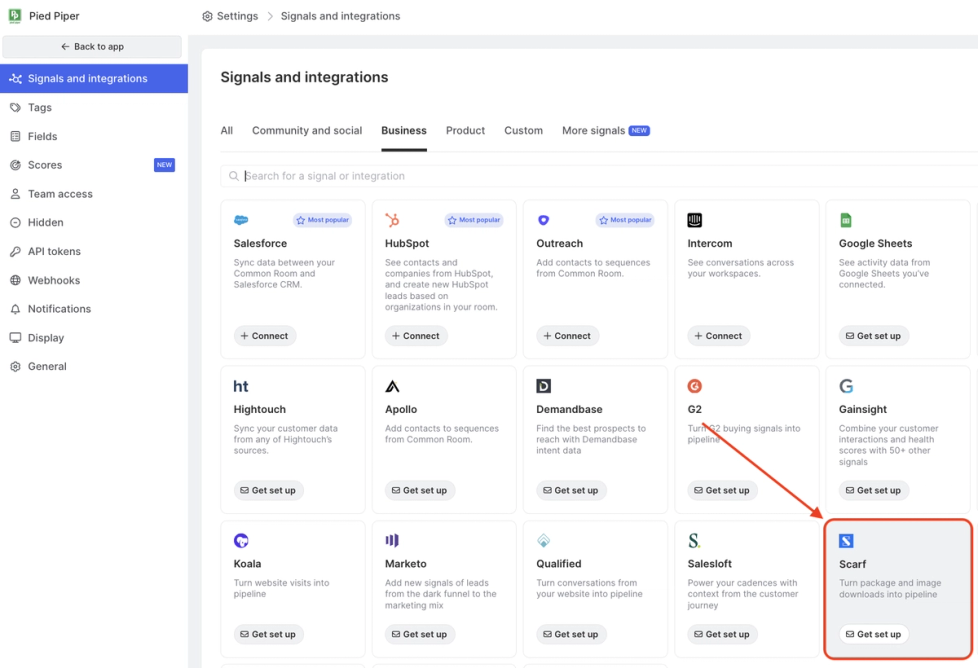Screen dimensions: 978x668
Task: Click the Outreach logo icon
Action: [543, 220]
